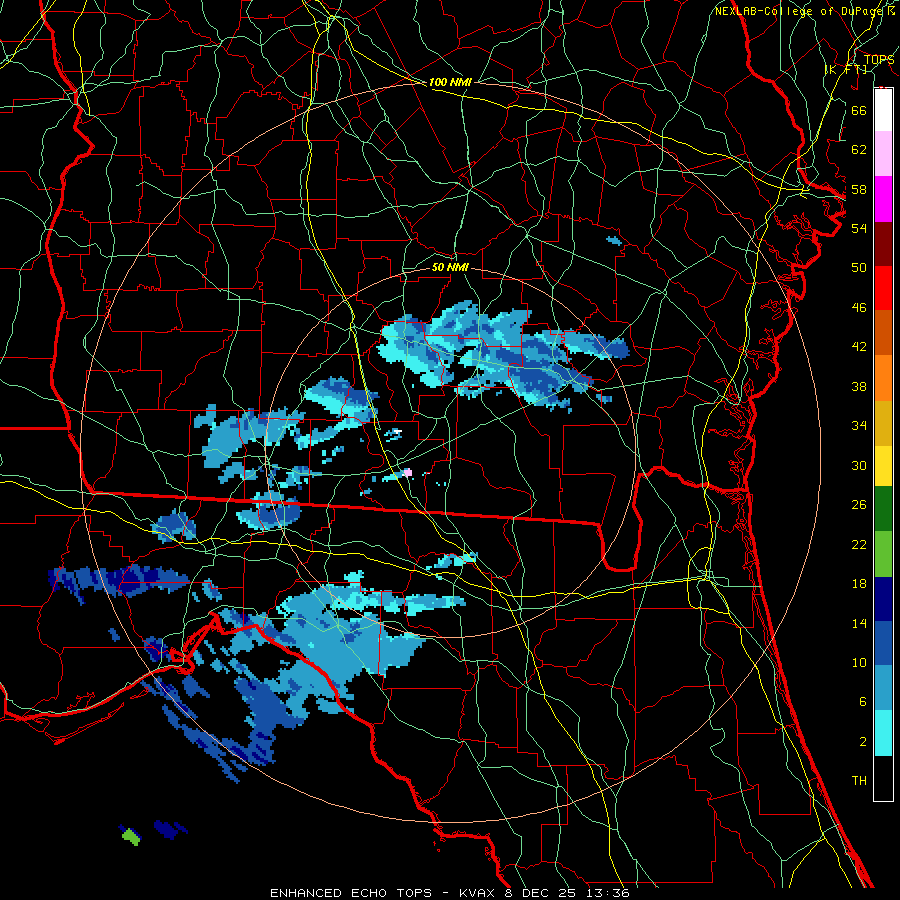
Task: Click the dark green legend swatch
Action: pyautogui.click(x=883, y=509)
